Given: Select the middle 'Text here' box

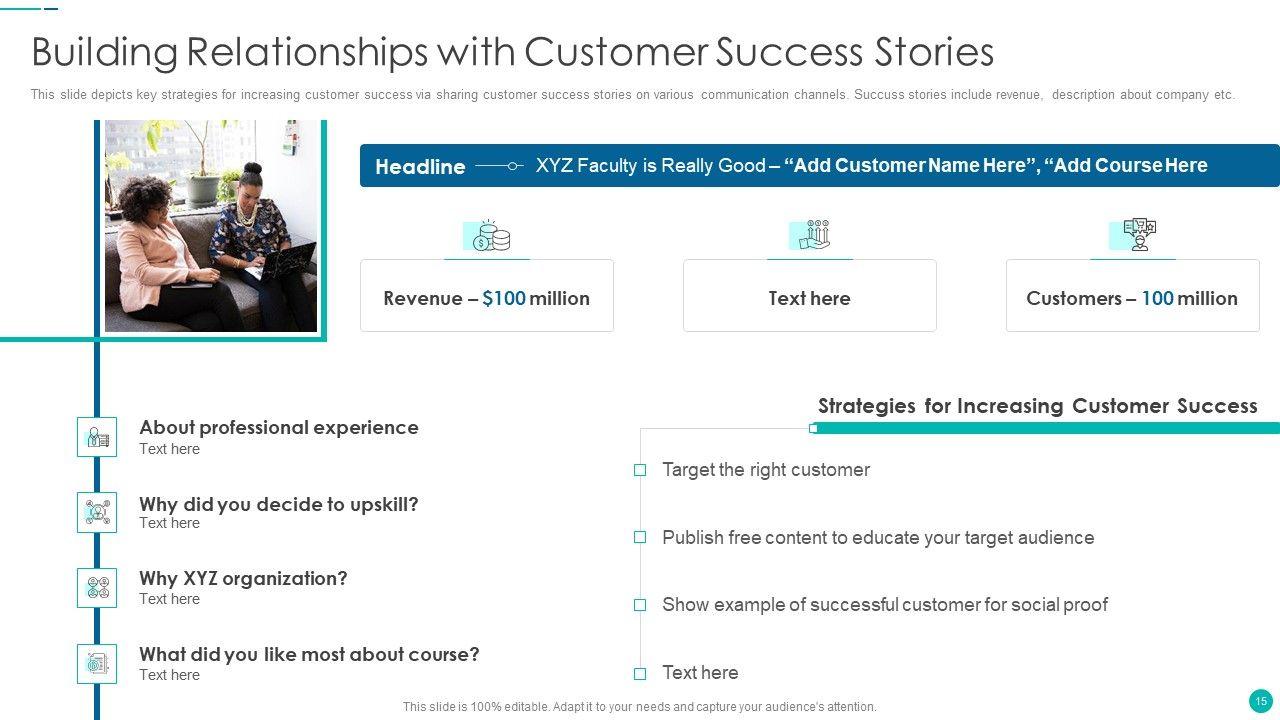Looking at the screenshot, I should (x=810, y=298).
